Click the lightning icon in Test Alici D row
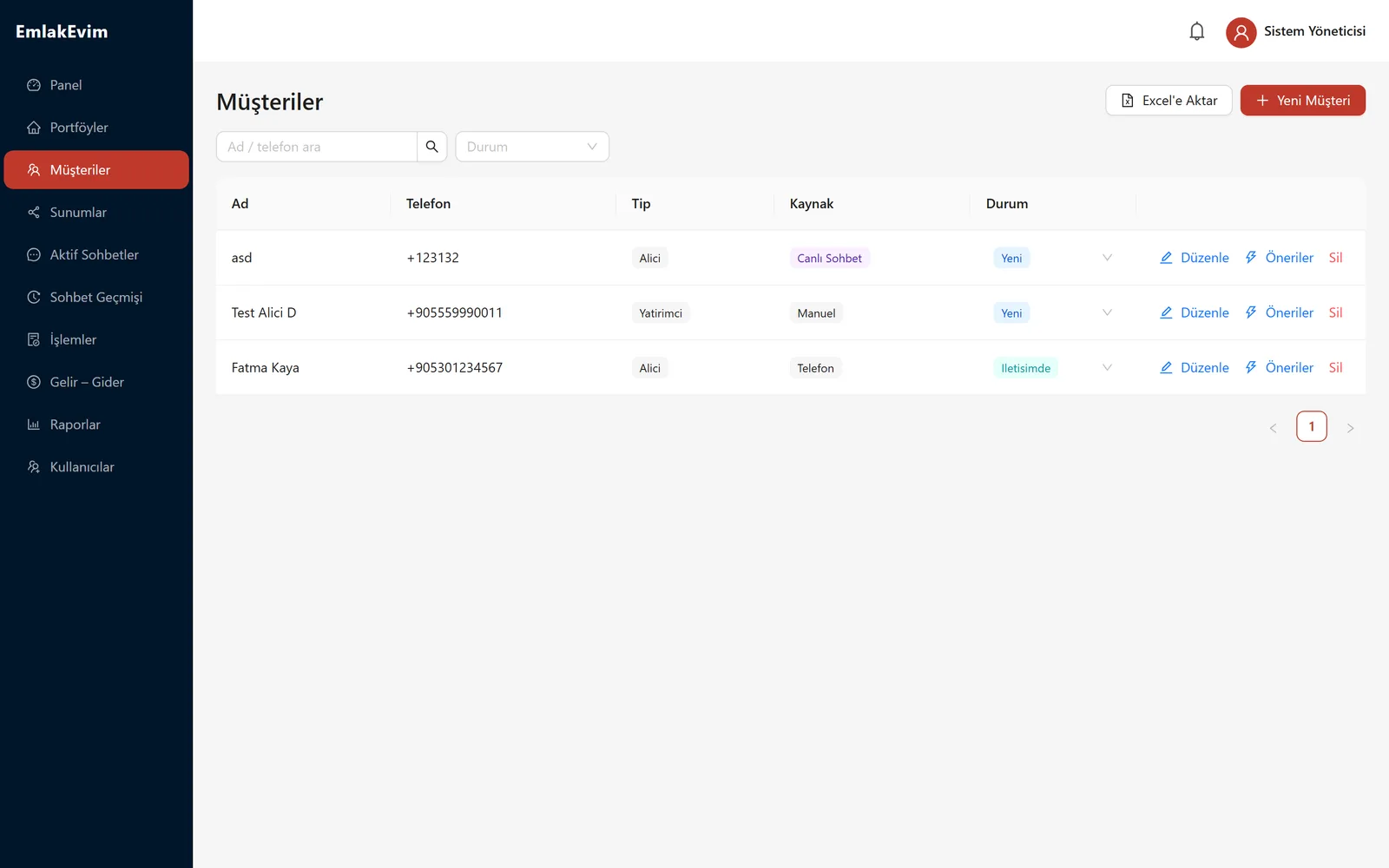1389x868 pixels. [1251, 312]
